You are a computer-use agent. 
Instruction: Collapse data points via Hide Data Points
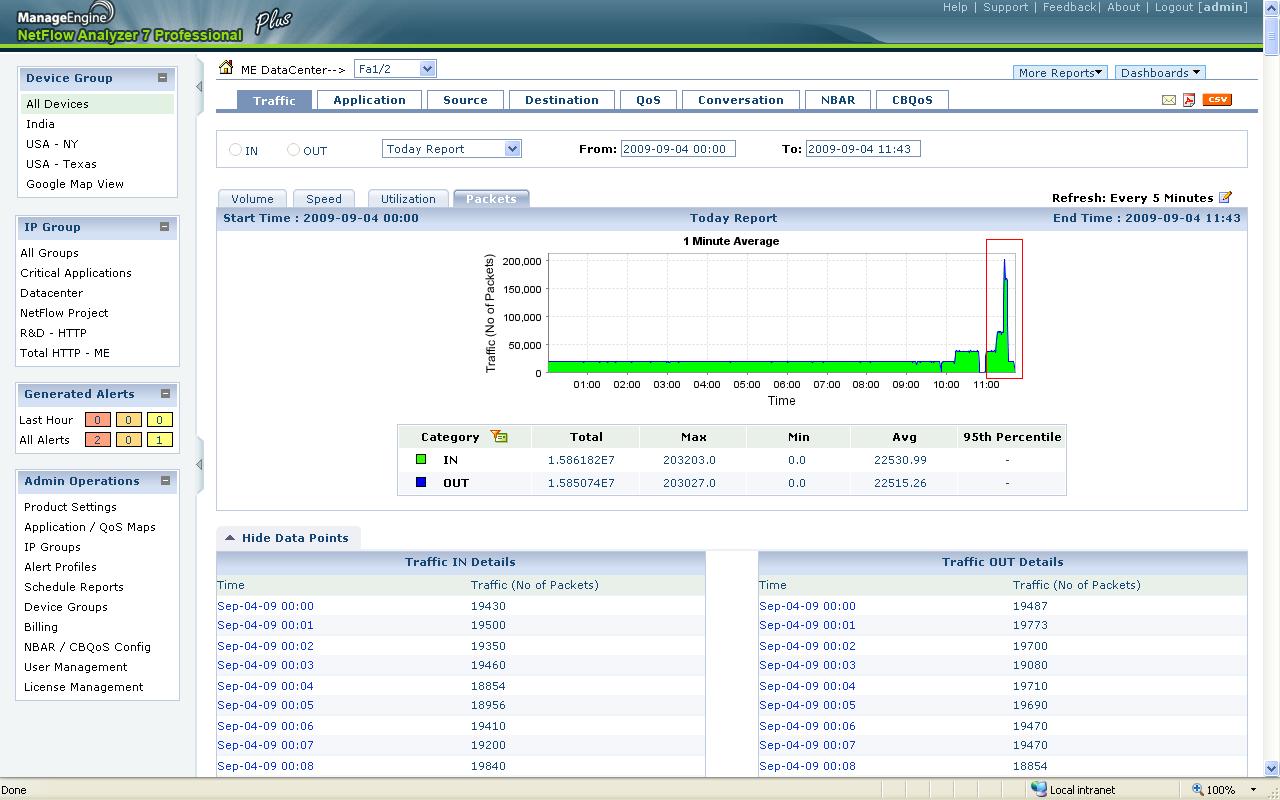click(287, 538)
